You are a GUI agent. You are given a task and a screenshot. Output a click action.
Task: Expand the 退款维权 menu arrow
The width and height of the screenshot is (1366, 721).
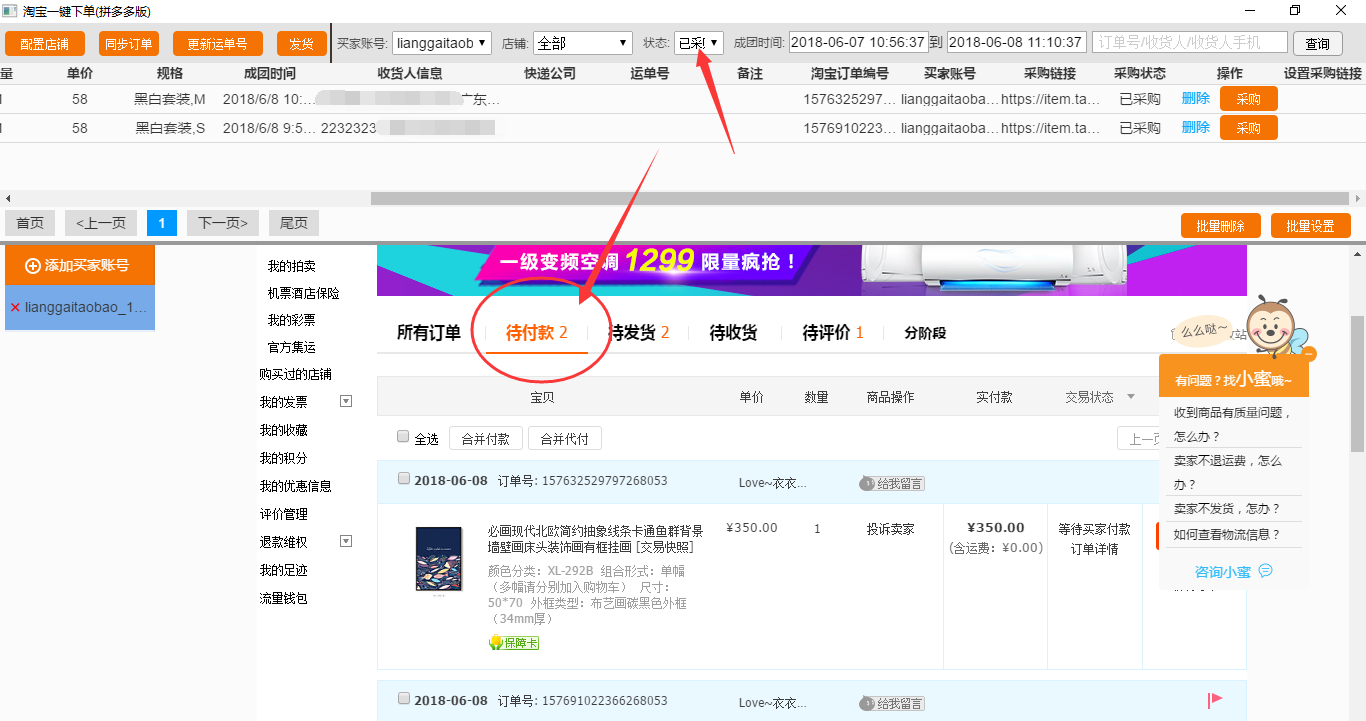coord(346,541)
